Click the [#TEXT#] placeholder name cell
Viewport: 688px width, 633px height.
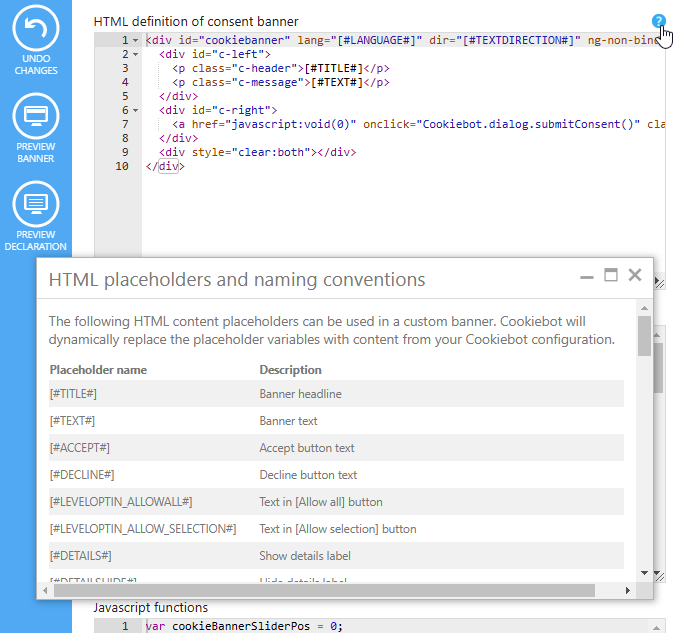tap(72, 421)
